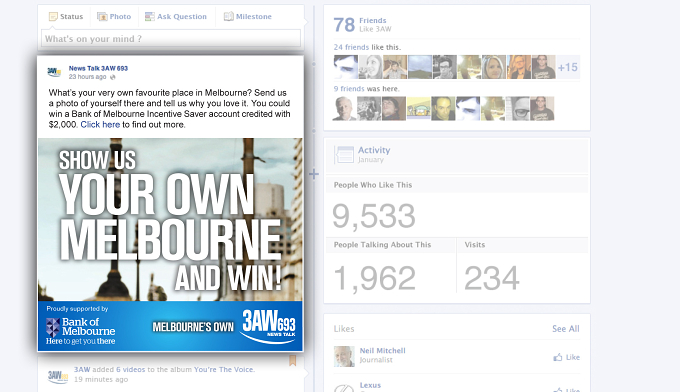
Task: Open the 3AW link in album post
Action: click(82, 369)
